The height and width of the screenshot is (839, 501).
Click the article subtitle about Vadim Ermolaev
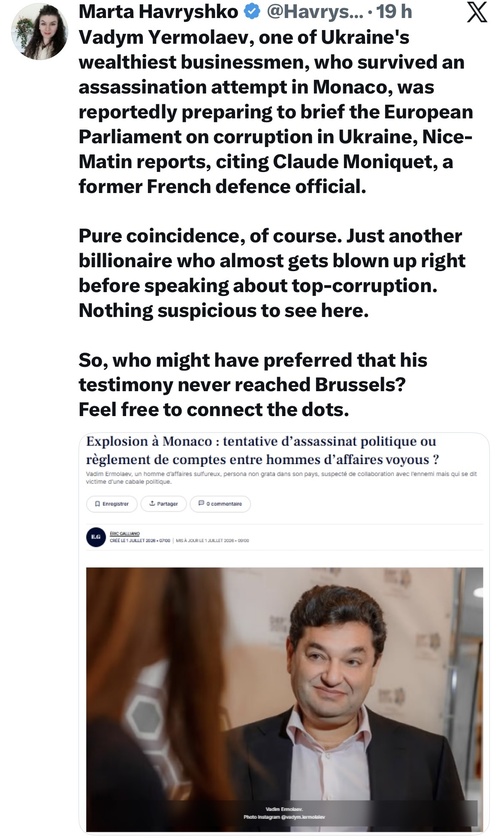[x=281, y=478]
